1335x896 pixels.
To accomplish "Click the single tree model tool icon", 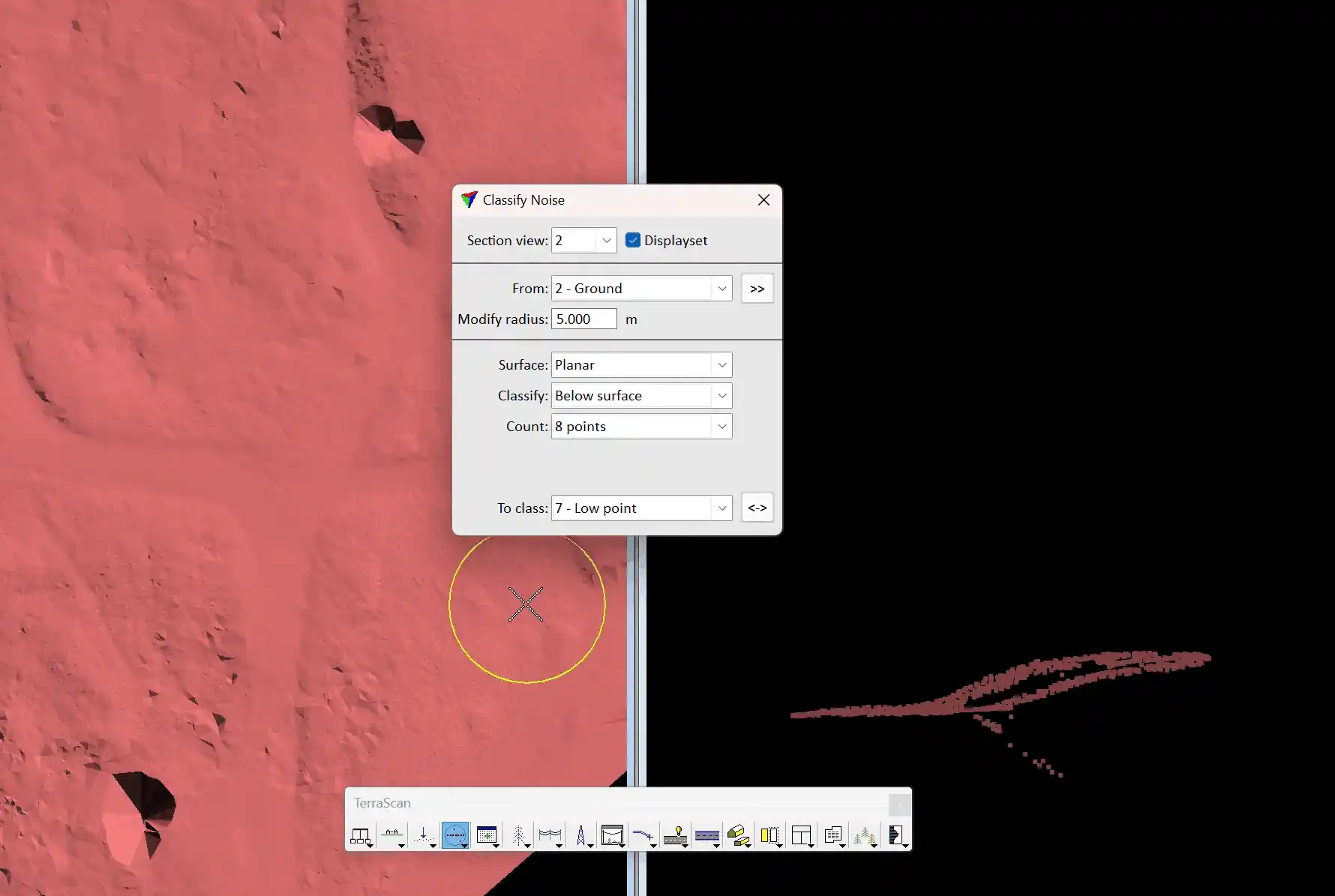I will 518,835.
